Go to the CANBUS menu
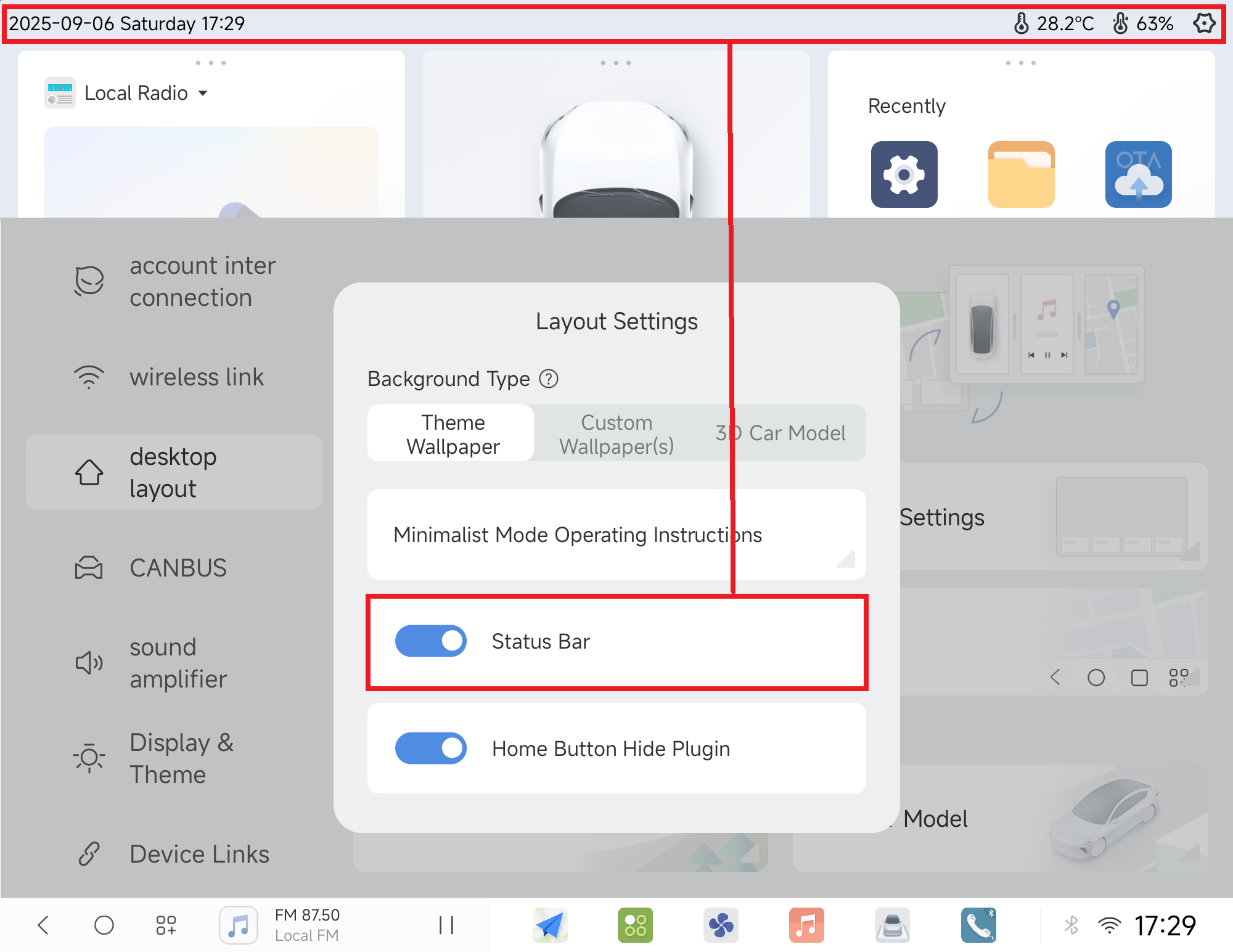Screen dimensions: 1233x952 (x=178, y=568)
